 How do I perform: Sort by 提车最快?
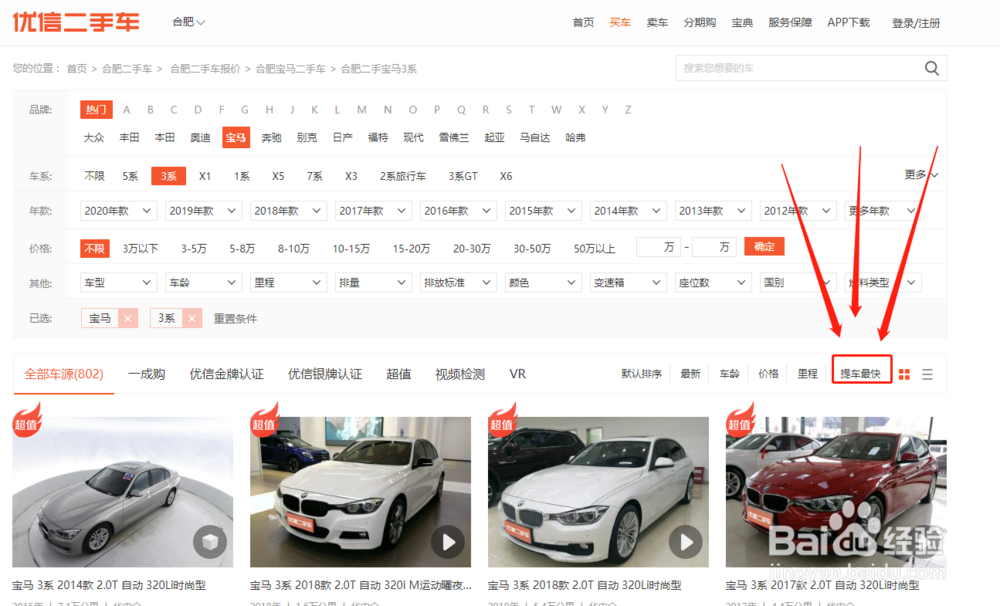click(861, 374)
